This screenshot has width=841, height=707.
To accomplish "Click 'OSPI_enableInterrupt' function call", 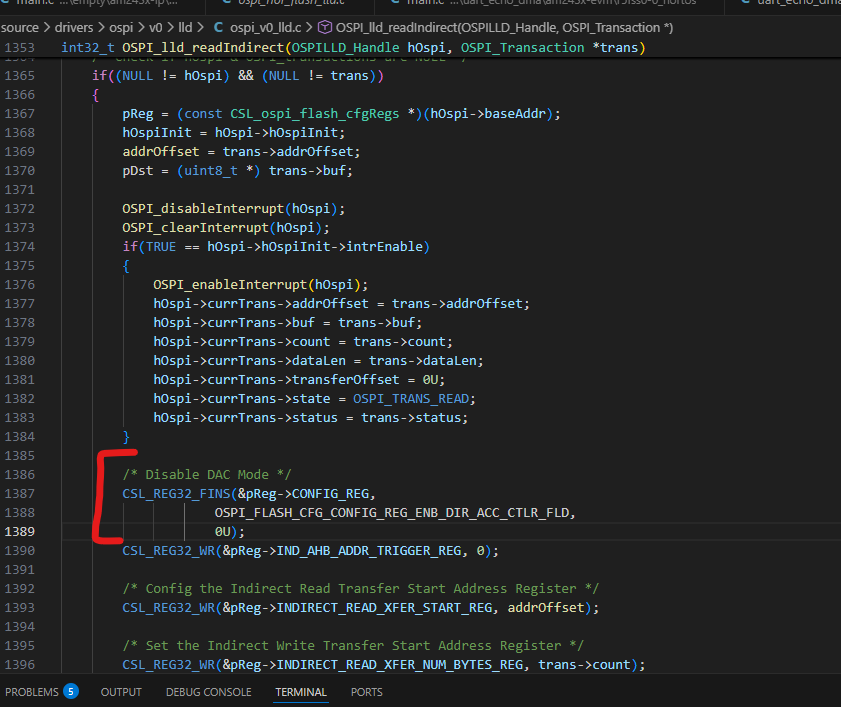I will (x=230, y=284).
